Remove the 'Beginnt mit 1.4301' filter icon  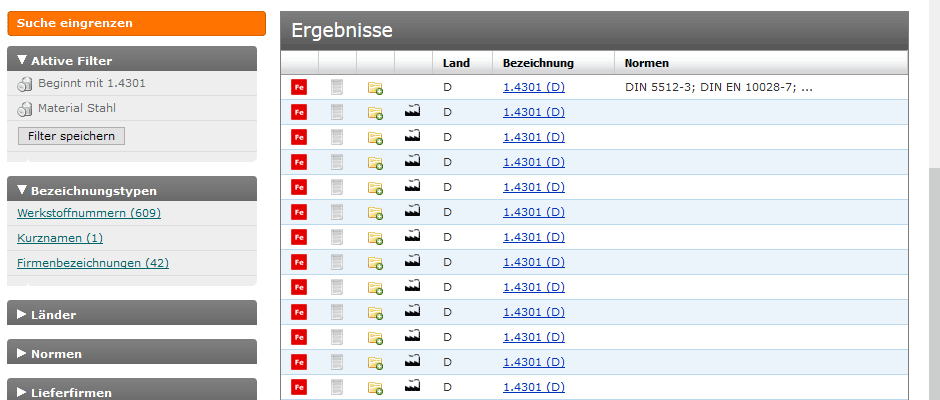coord(25,84)
